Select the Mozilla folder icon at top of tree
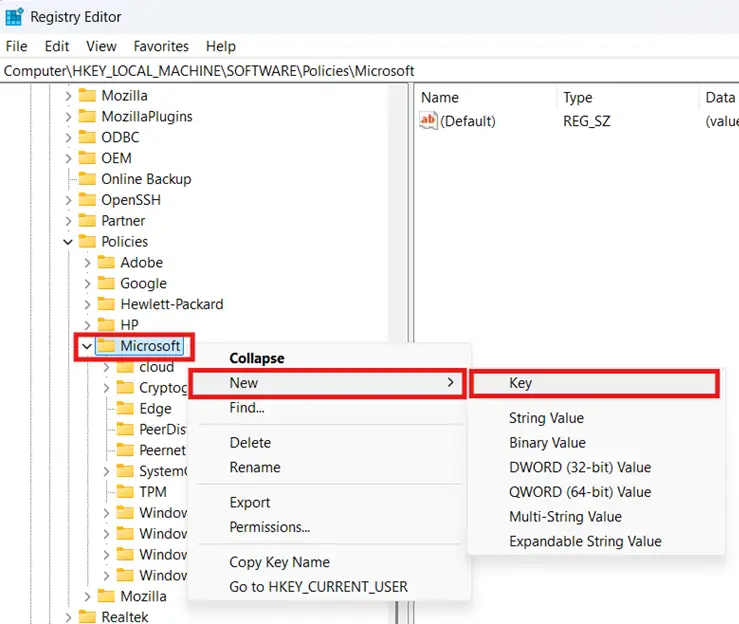This screenshot has width=739, height=624. click(x=87, y=95)
